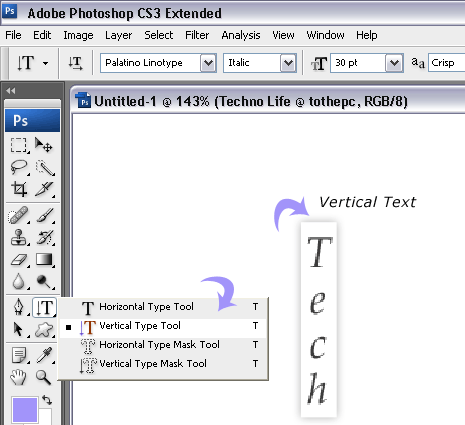
Task: Click the Untitled-1 document title bar
Action: click(x=268, y=101)
